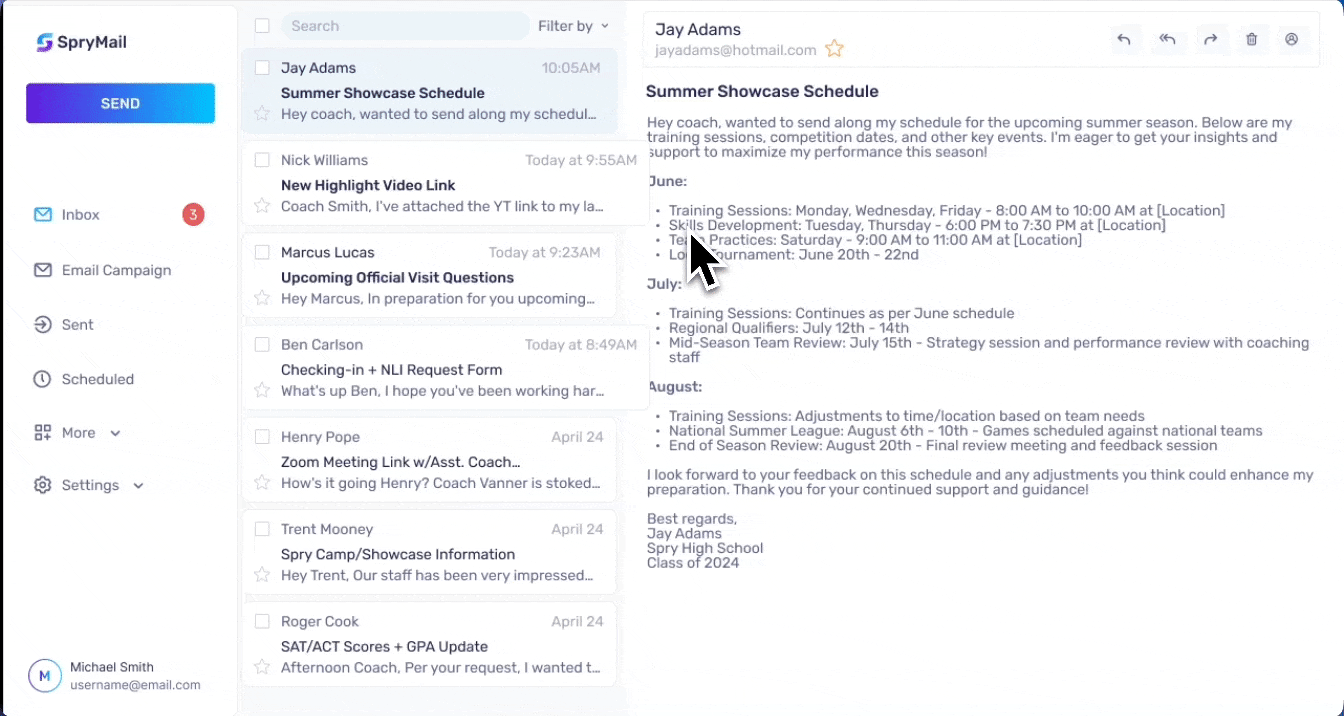Click the 10:05AM timestamp

(571, 68)
